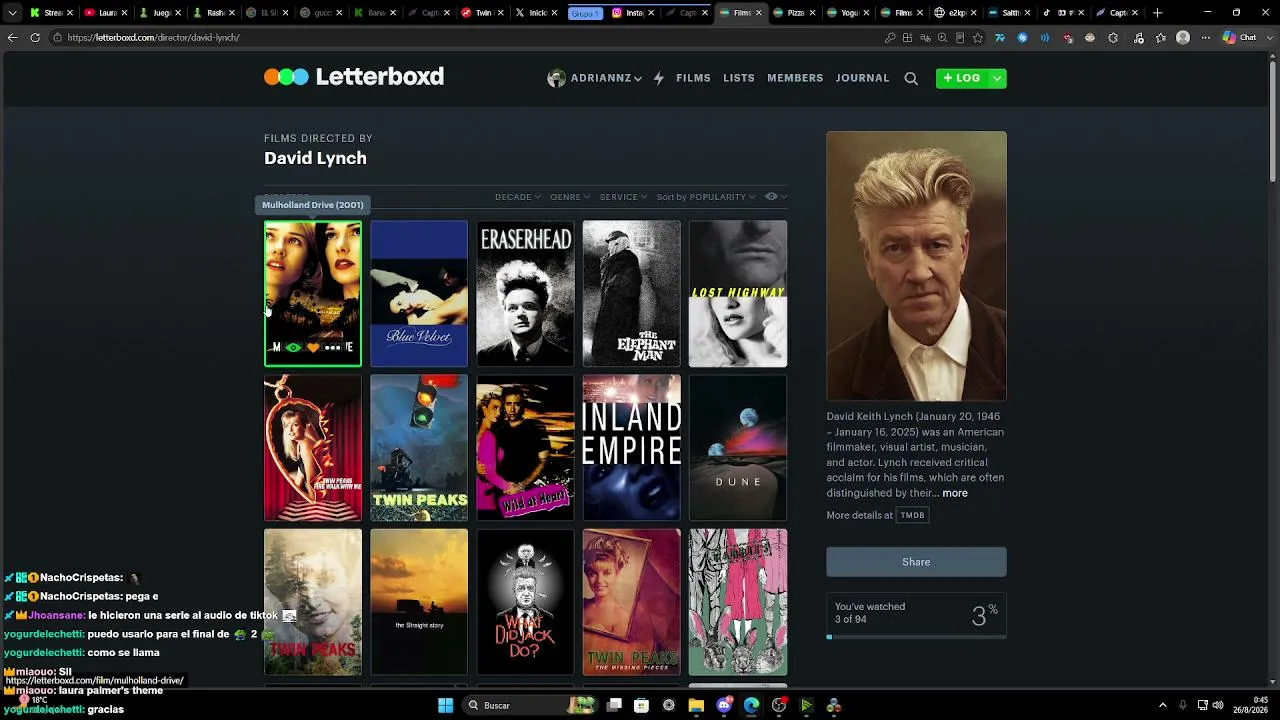Image resolution: width=1280 pixels, height=720 pixels.
Task: Click the Share button
Action: point(916,562)
